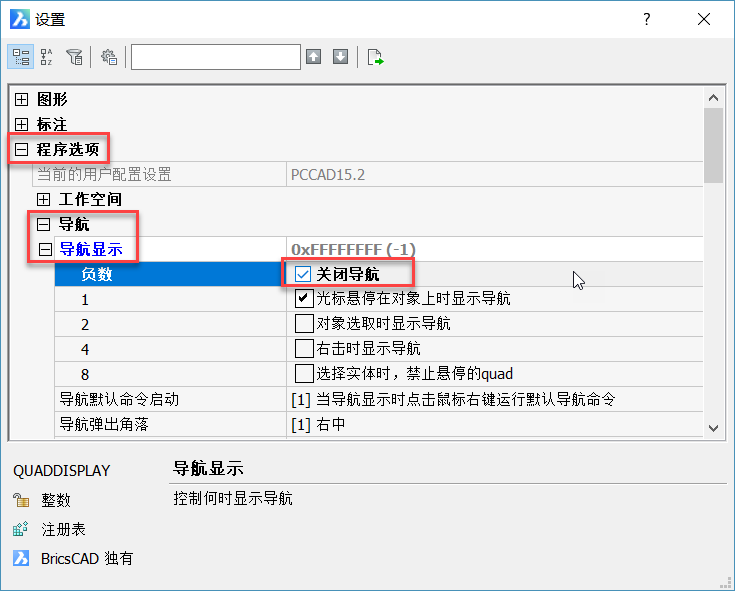Expand the 工作空间 node
Screen dimensions: 735x591
44,199
